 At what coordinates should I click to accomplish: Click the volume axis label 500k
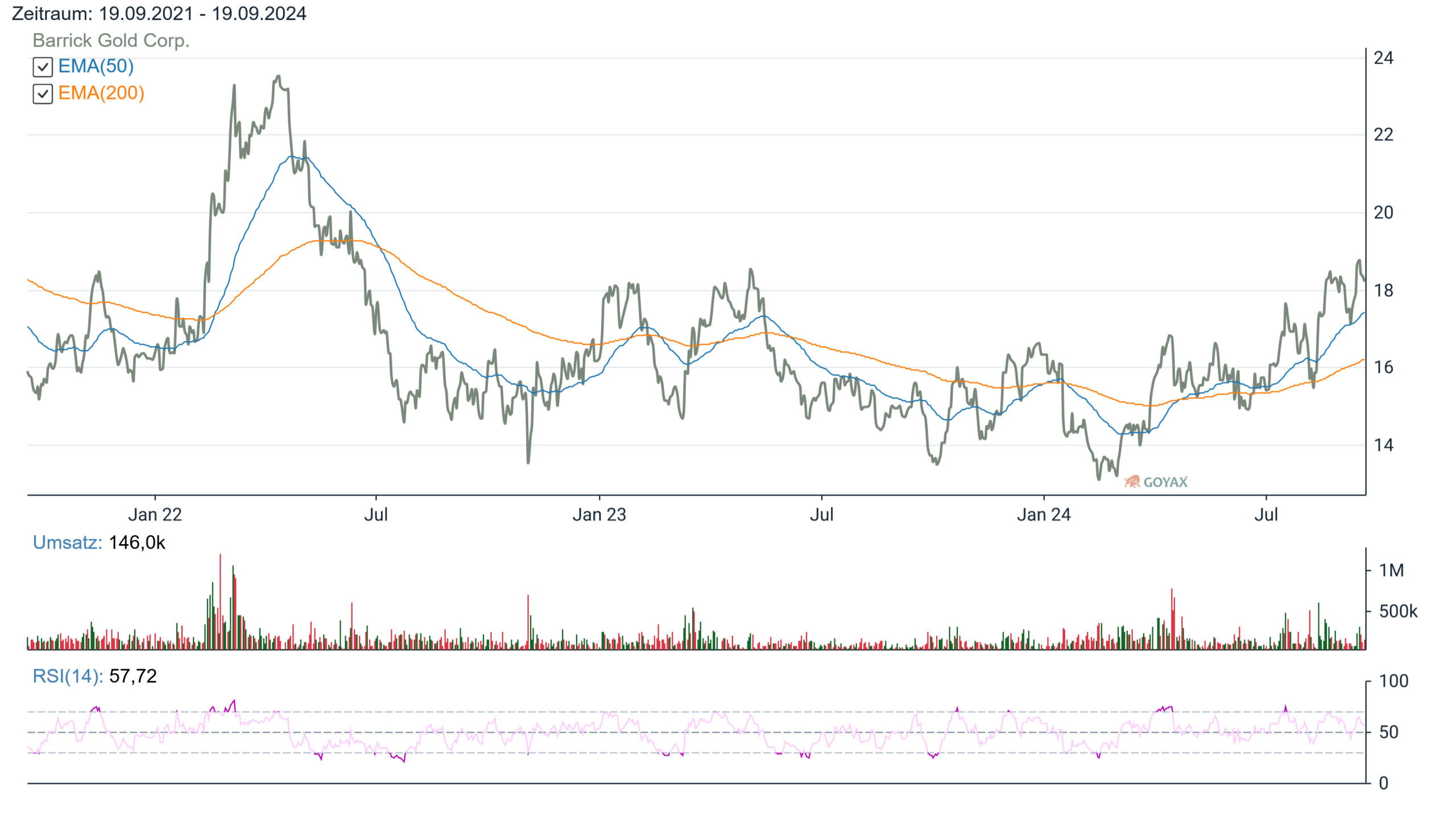pyautogui.click(x=1399, y=611)
